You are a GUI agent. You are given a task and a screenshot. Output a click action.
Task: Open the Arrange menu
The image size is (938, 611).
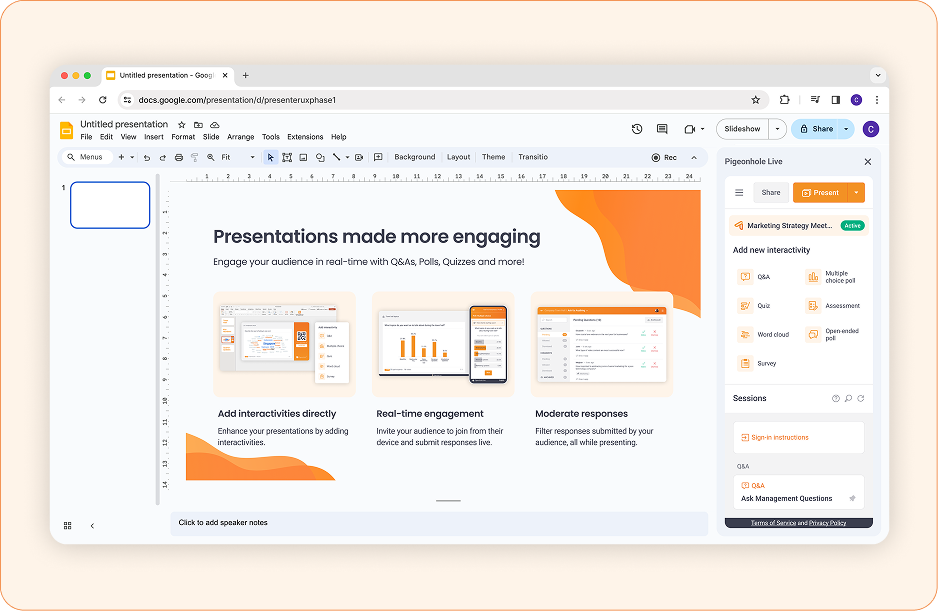point(240,137)
